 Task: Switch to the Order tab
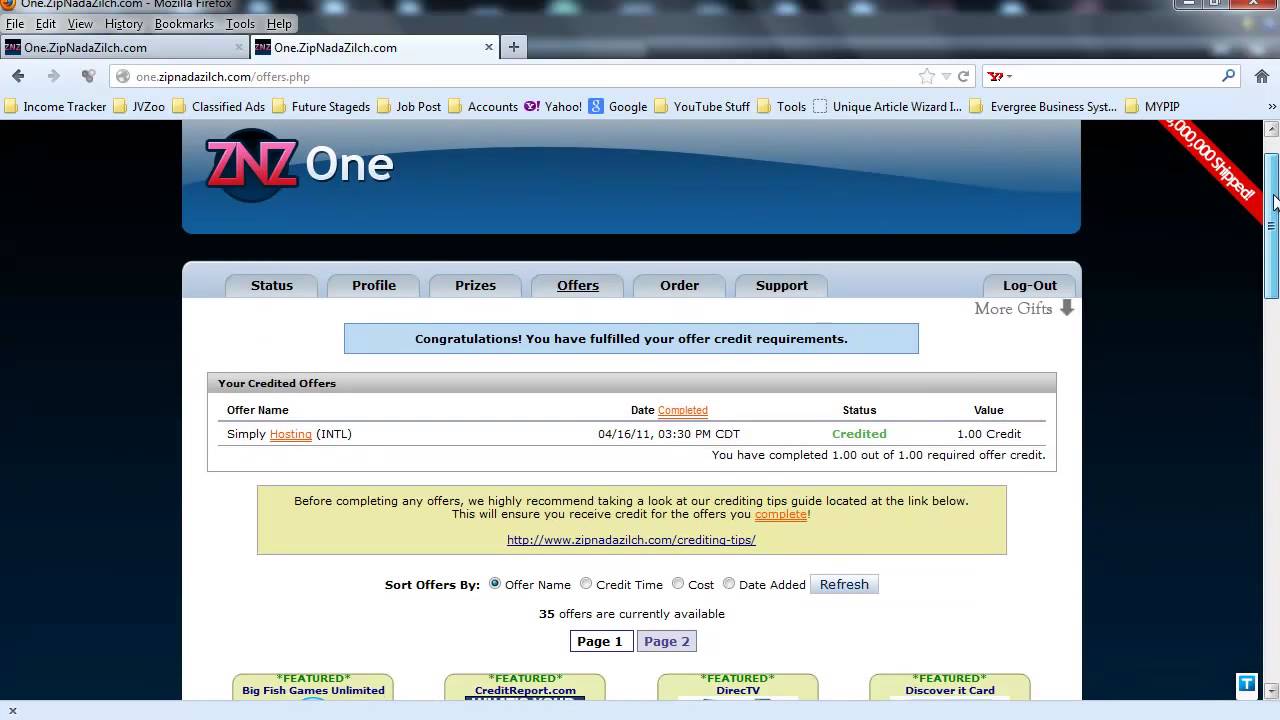[x=680, y=286]
